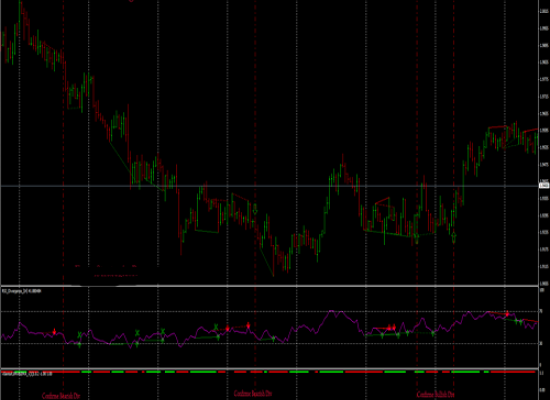The image size is (550, 400).
Task: Click the 30 level label on RSI axis
Action: tap(541, 344)
